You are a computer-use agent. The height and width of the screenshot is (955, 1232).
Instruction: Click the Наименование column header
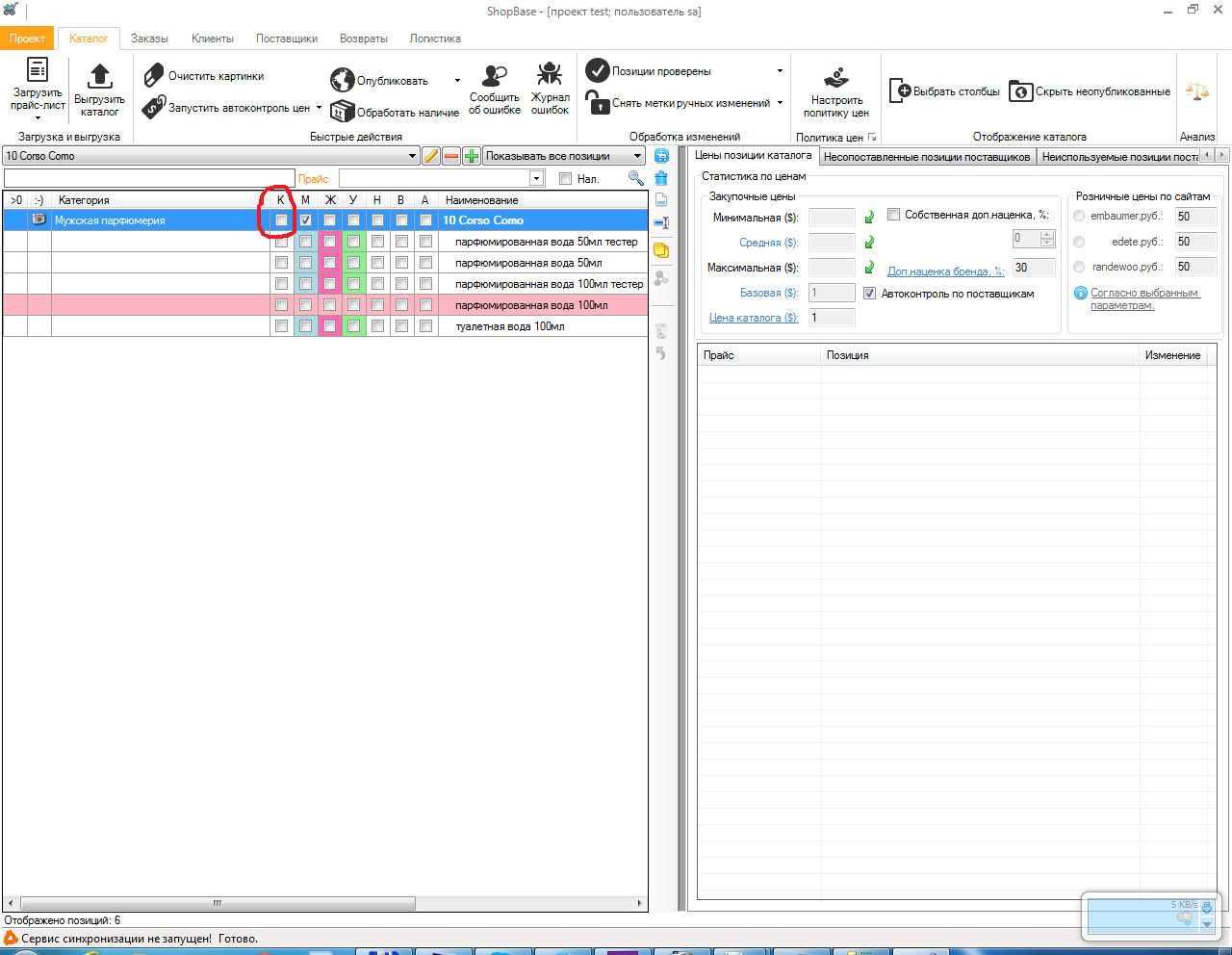point(543,200)
